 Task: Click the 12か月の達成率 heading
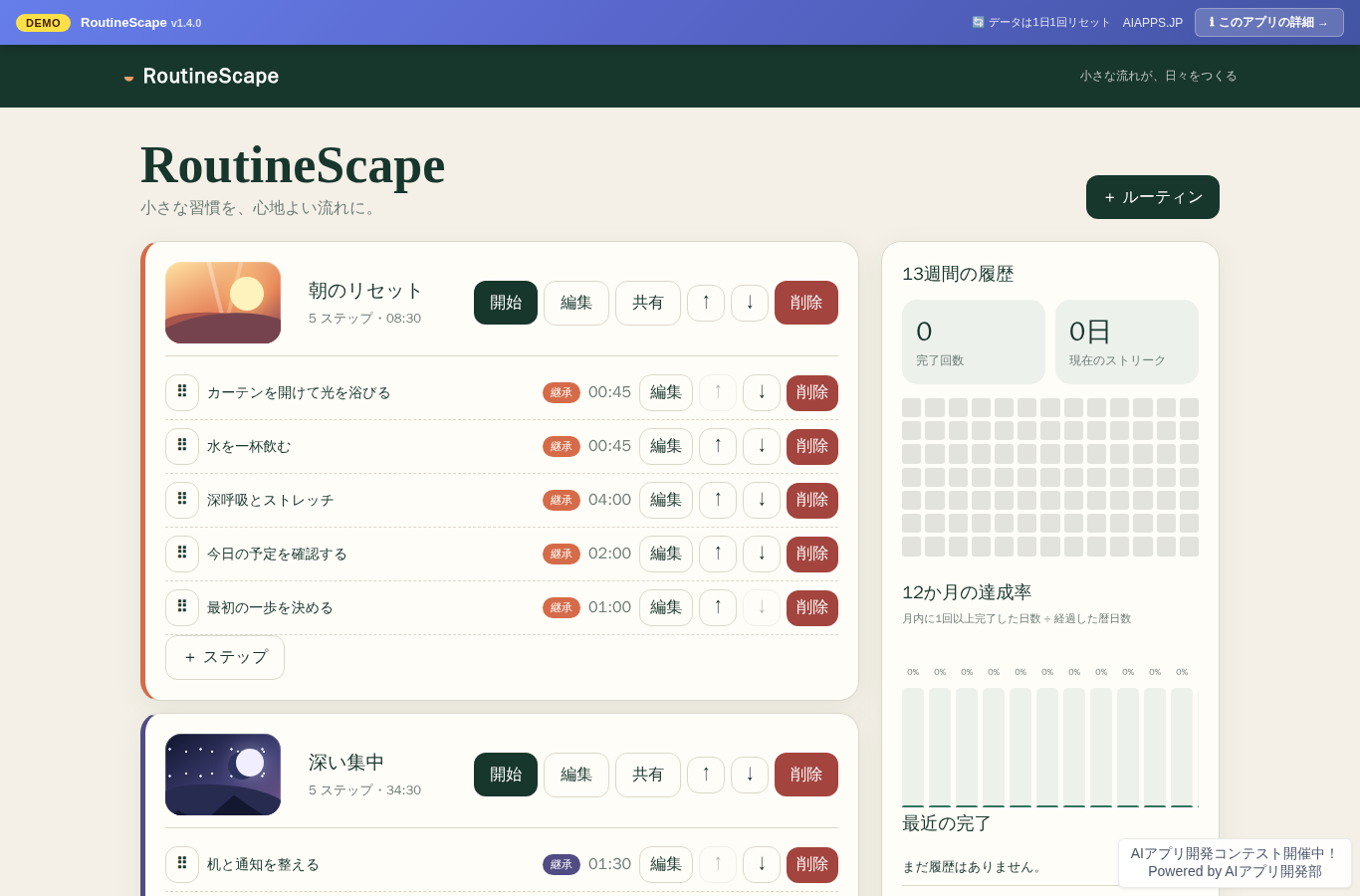point(967,592)
